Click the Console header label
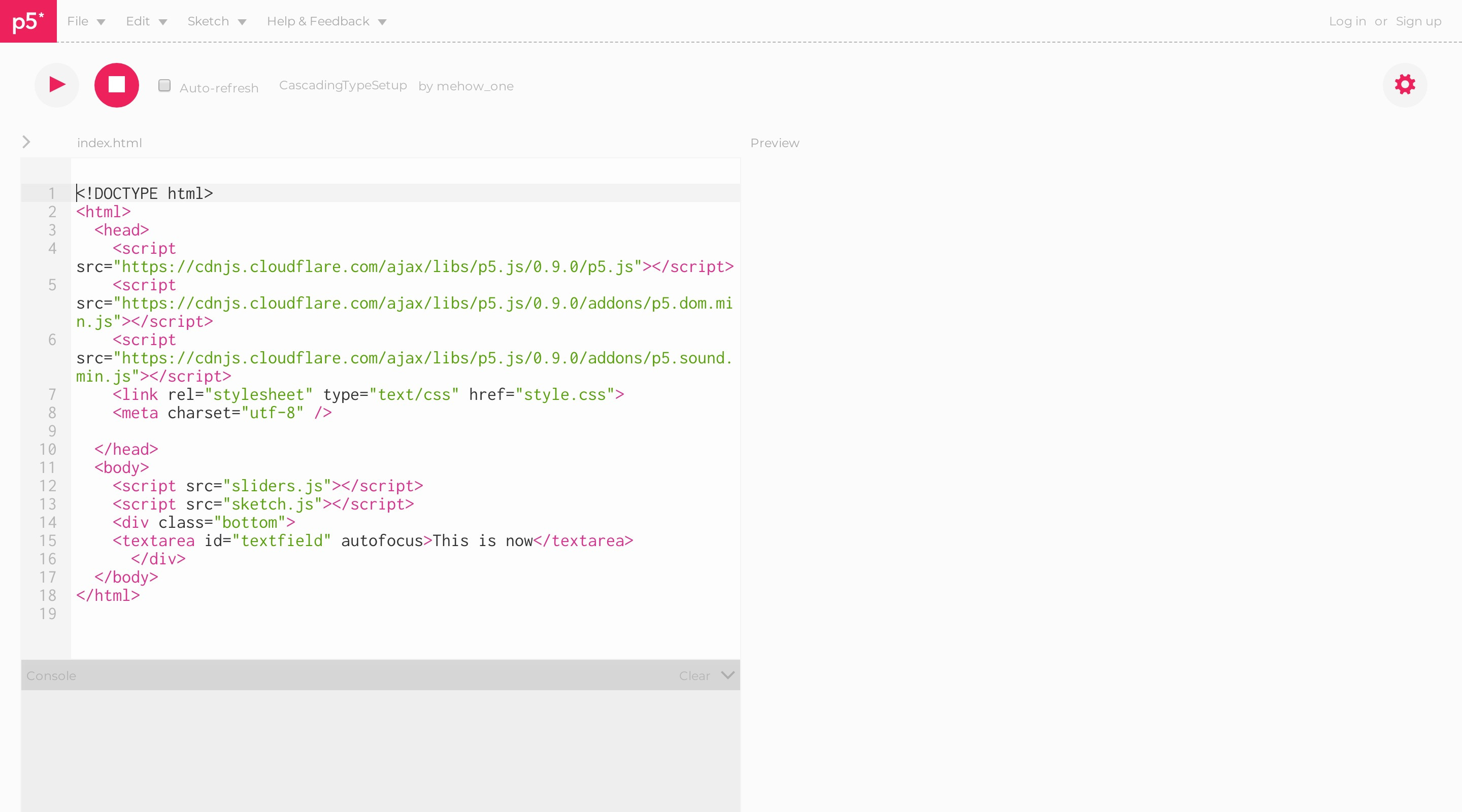 51,676
